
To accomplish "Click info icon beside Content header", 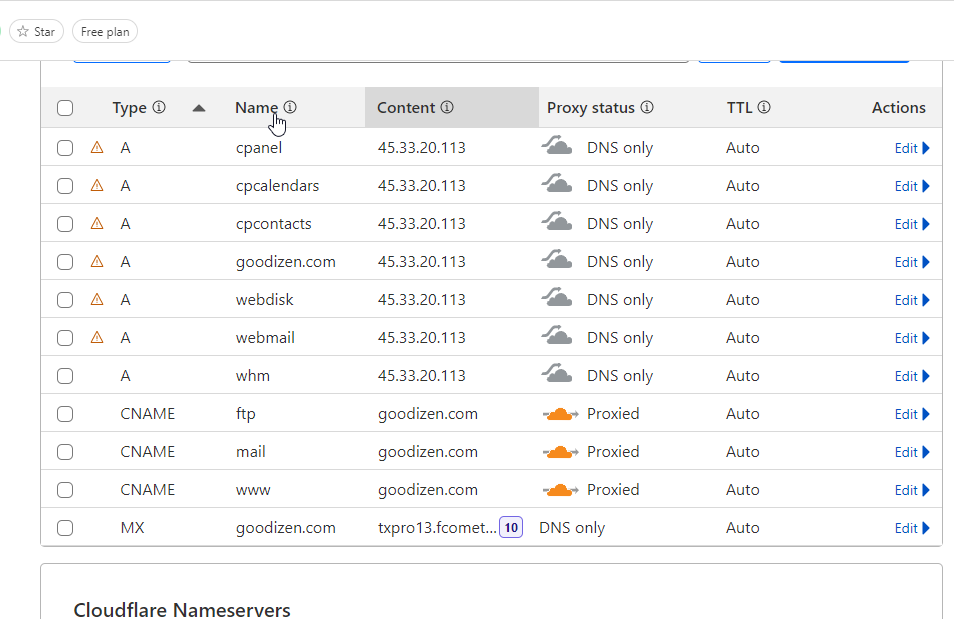I will (x=447, y=108).
